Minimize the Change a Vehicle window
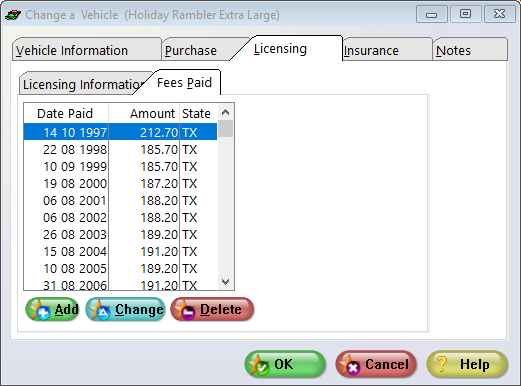Screen dimensions: 521x386 click(431, 14)
